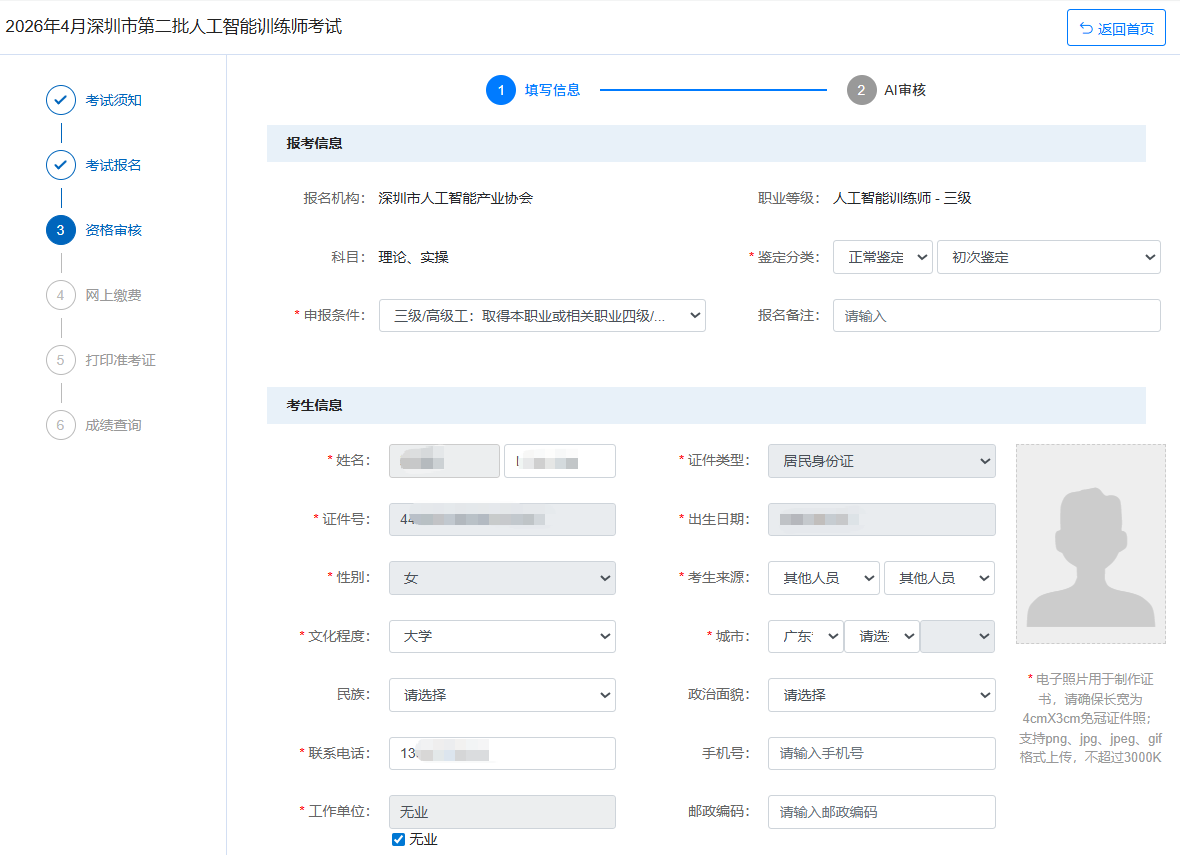Expand the 初次鉴定 dropdown
Viewport: 1180px width, 855px height.
click(1048, 257)
